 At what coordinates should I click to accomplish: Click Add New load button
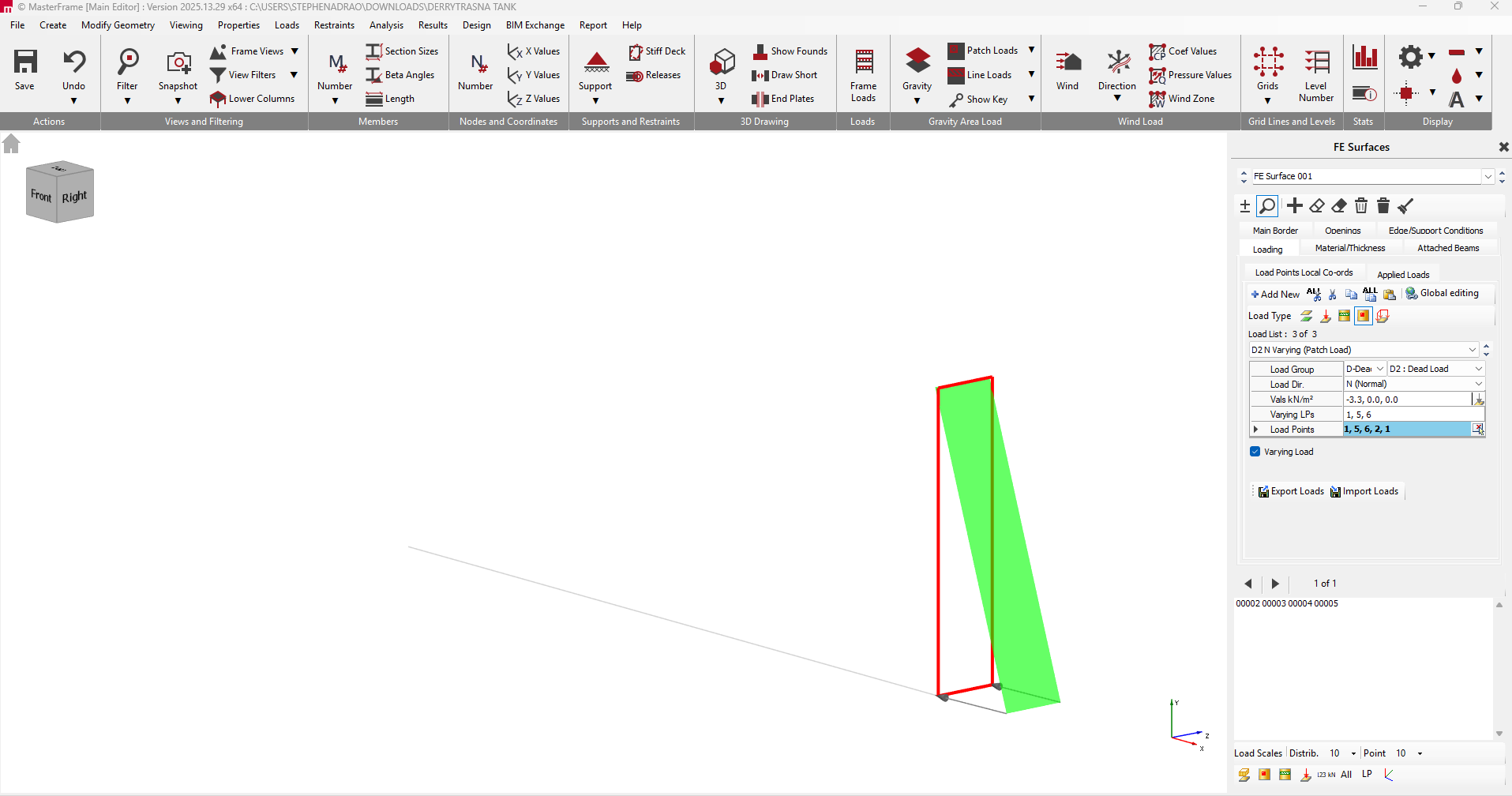(x=1275, y=294)
